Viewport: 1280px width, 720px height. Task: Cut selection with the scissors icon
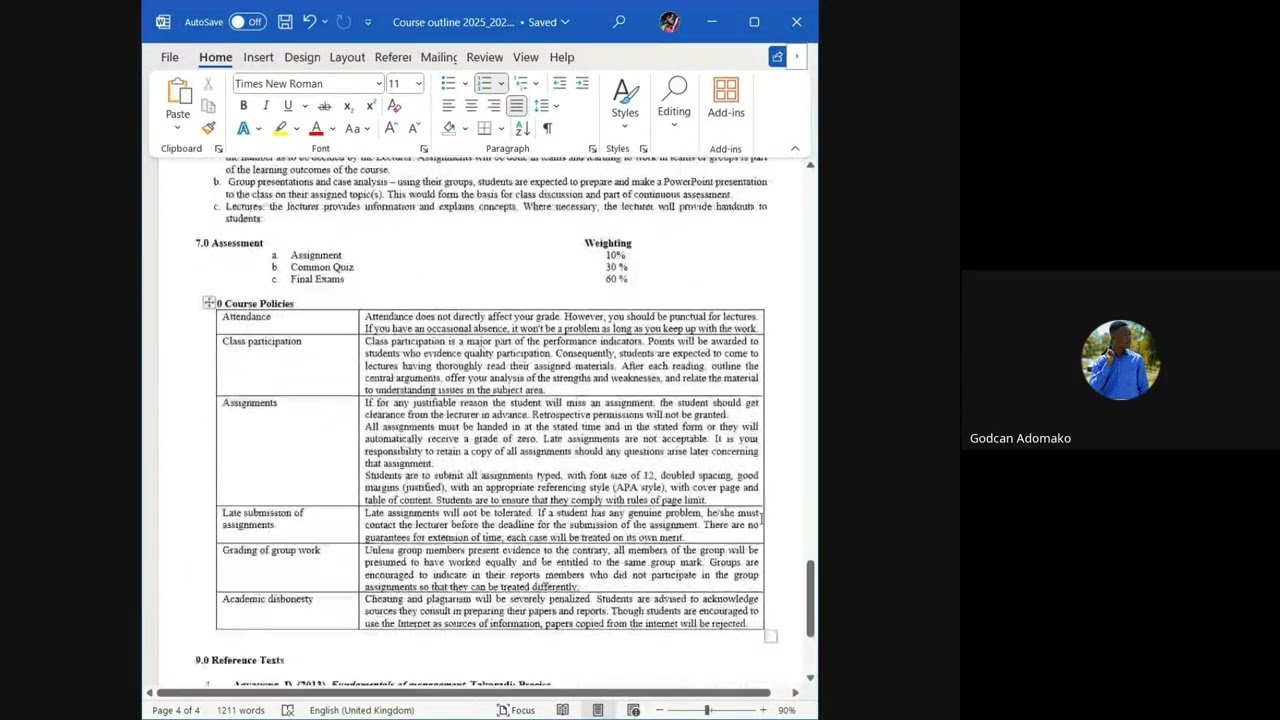(x=208, y=84)
